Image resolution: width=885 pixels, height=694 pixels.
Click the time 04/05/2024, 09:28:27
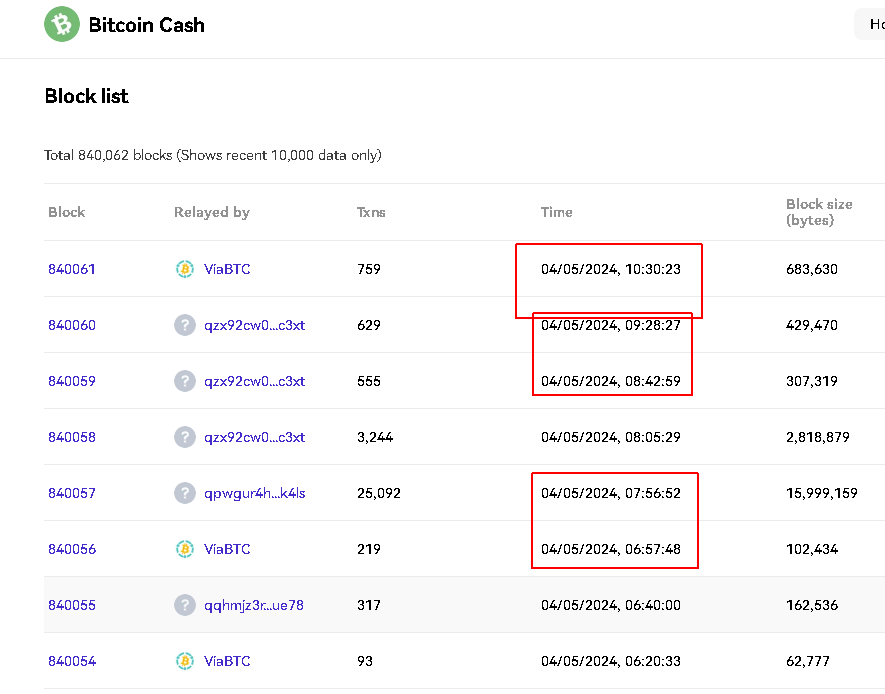click(611, 325)
